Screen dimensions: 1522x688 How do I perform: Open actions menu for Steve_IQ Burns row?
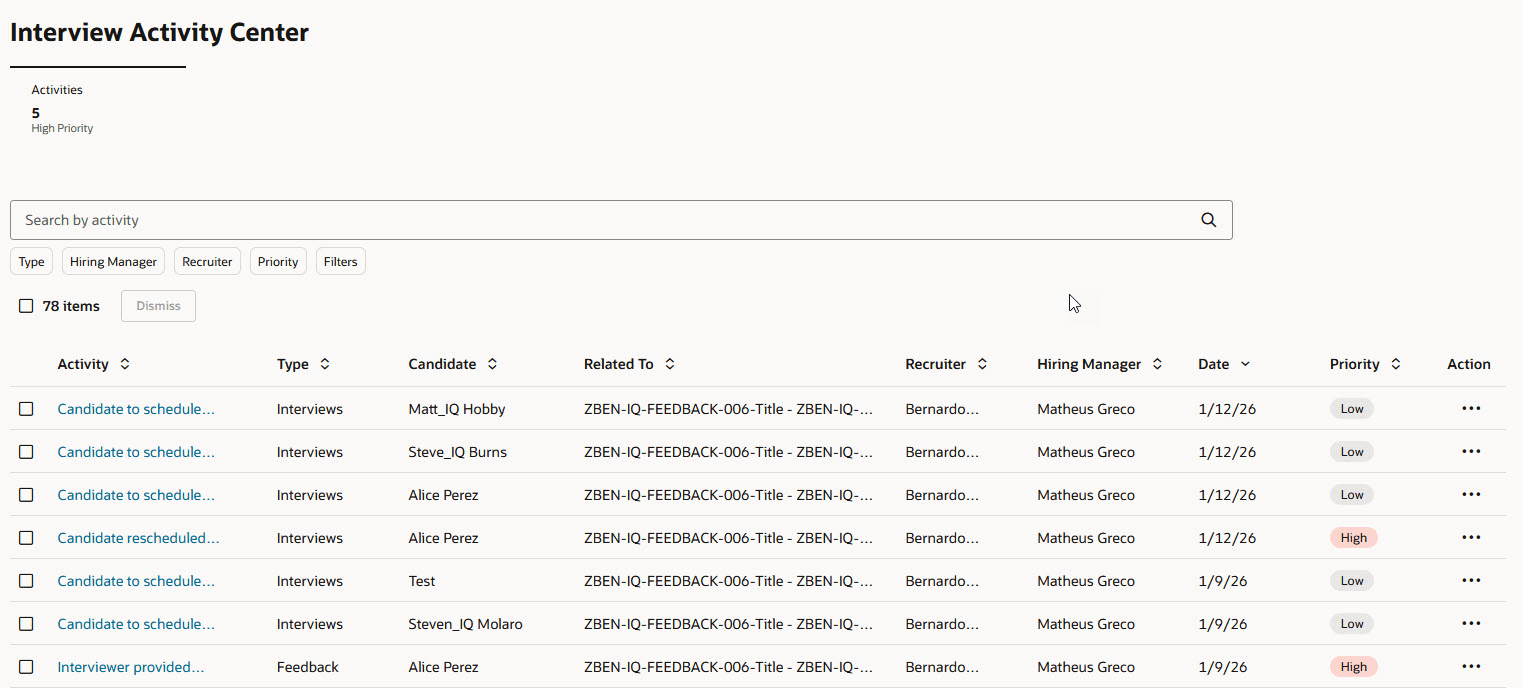point(1471,452)
